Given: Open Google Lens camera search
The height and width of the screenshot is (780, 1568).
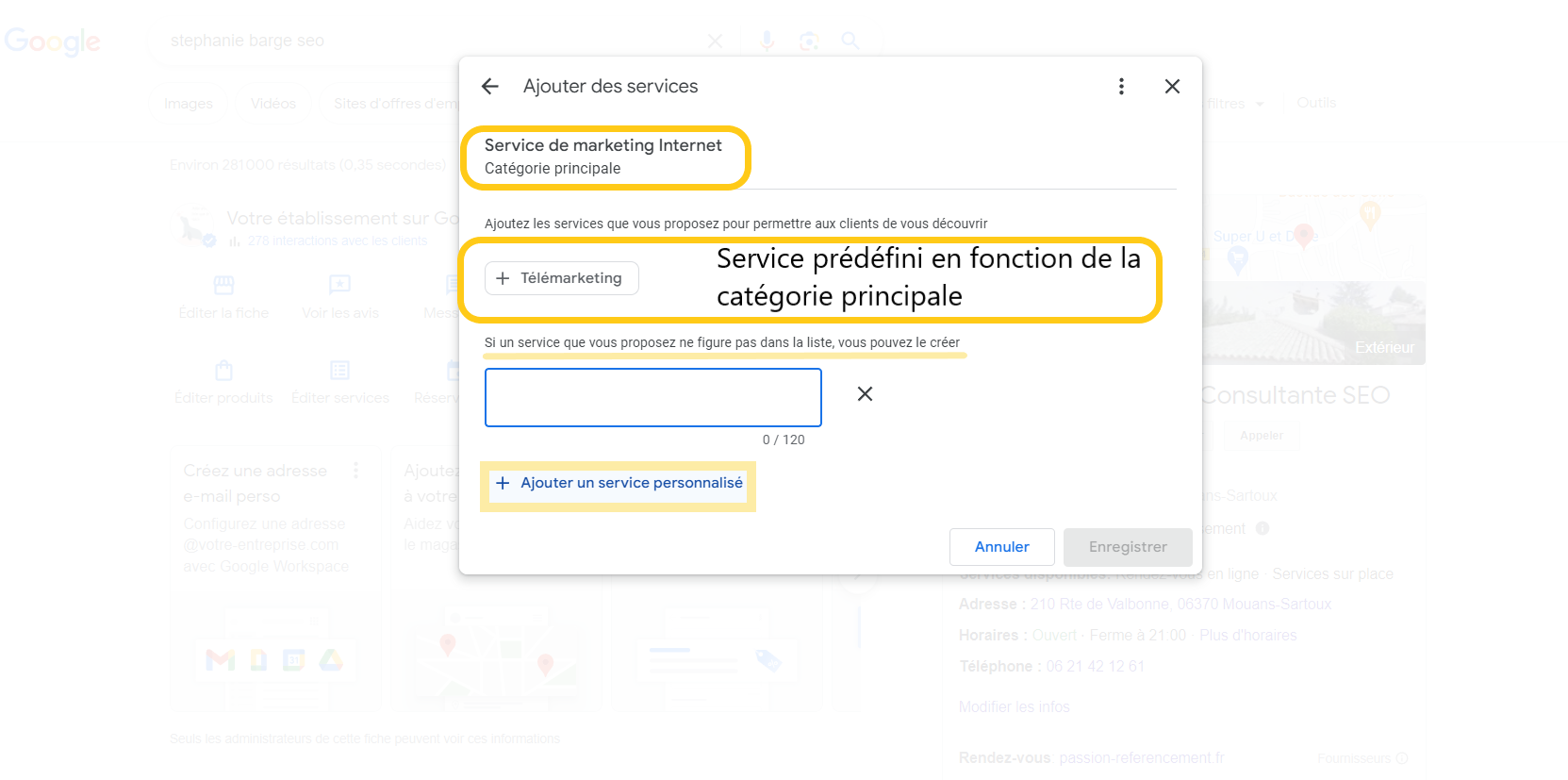Looking at the screenshot, I should click(809, 41).
